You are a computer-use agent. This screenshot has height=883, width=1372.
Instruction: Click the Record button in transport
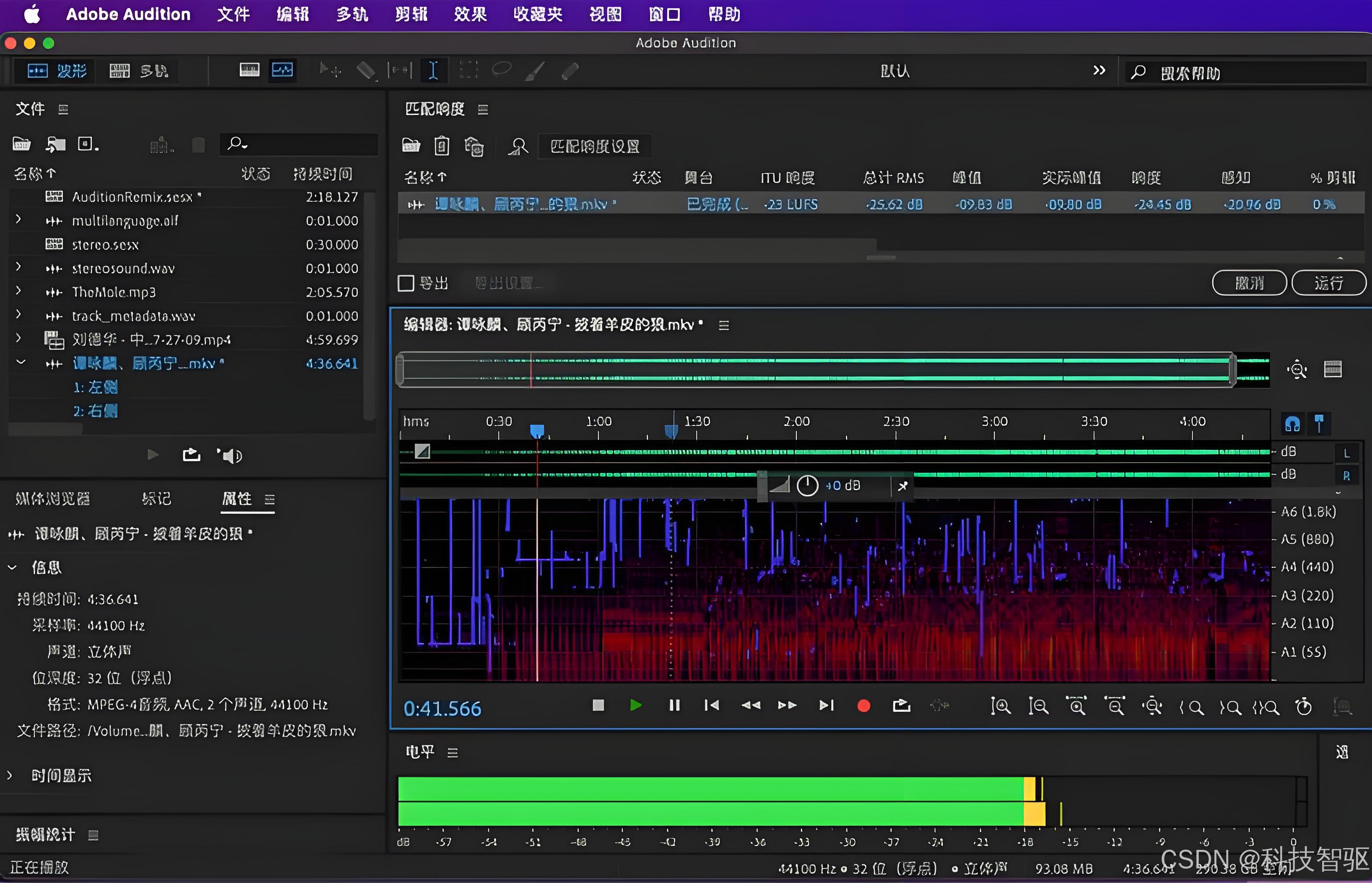point(863,706)
